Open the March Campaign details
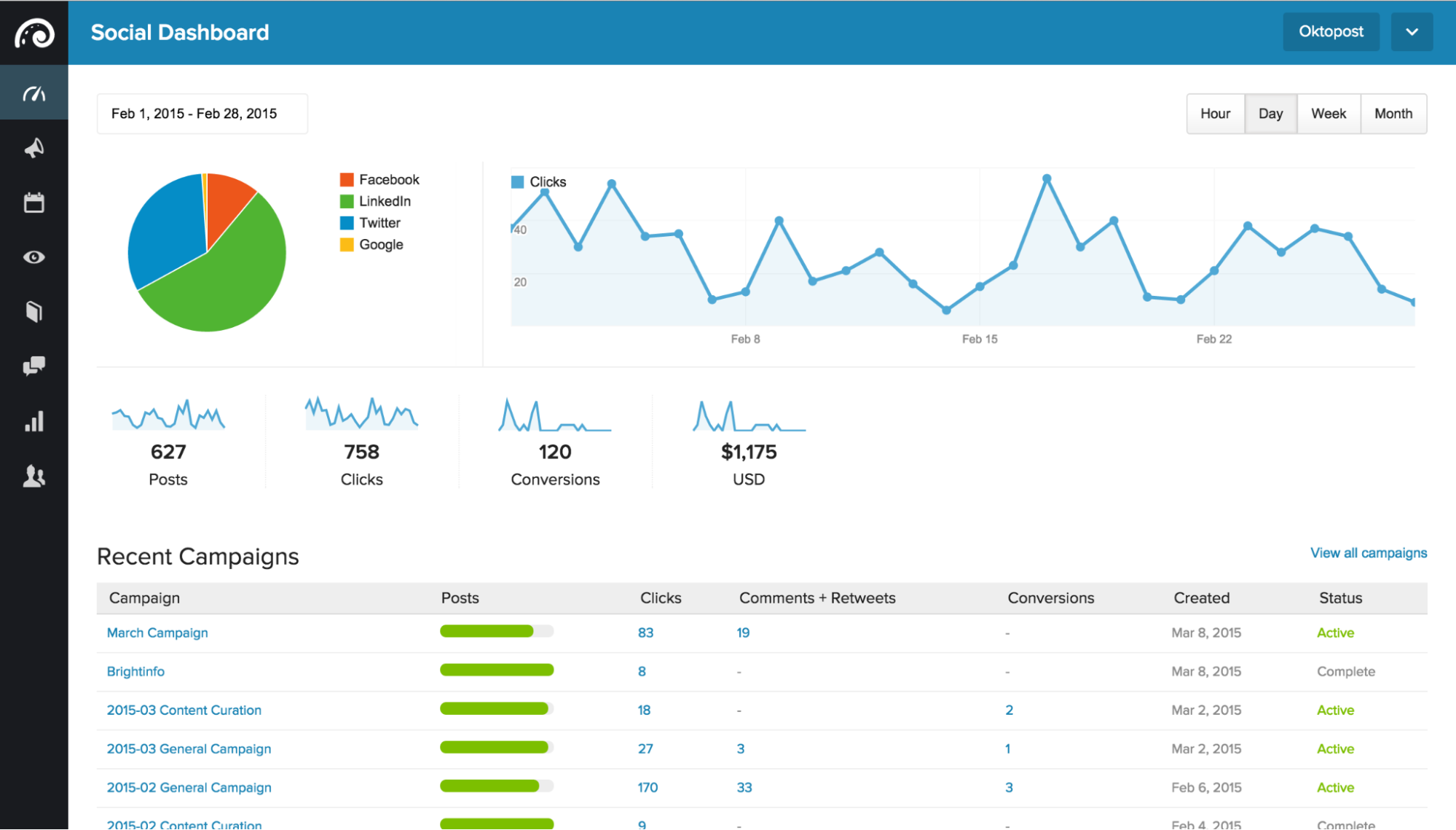 (x=157, y=631)
